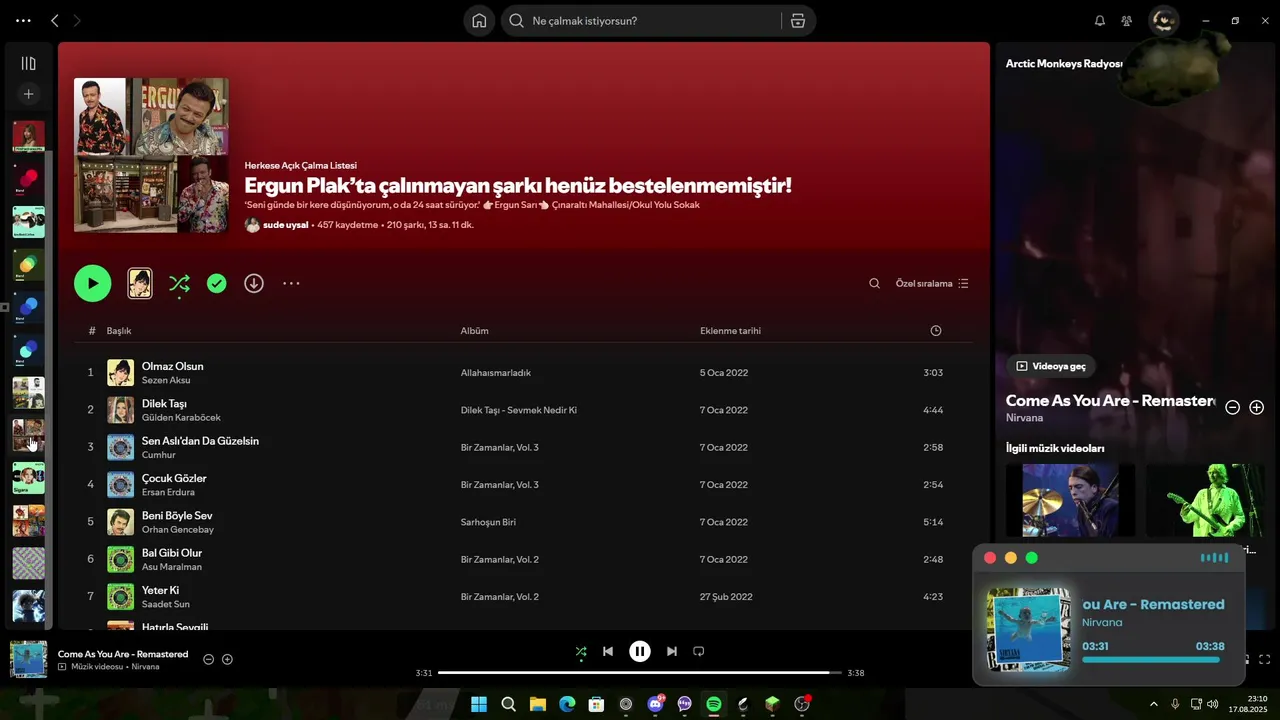Image resolution: width=1280 pixels, height=720 pixels.
Task: Open File Explorer from taskbar
Action: point(537,704)
